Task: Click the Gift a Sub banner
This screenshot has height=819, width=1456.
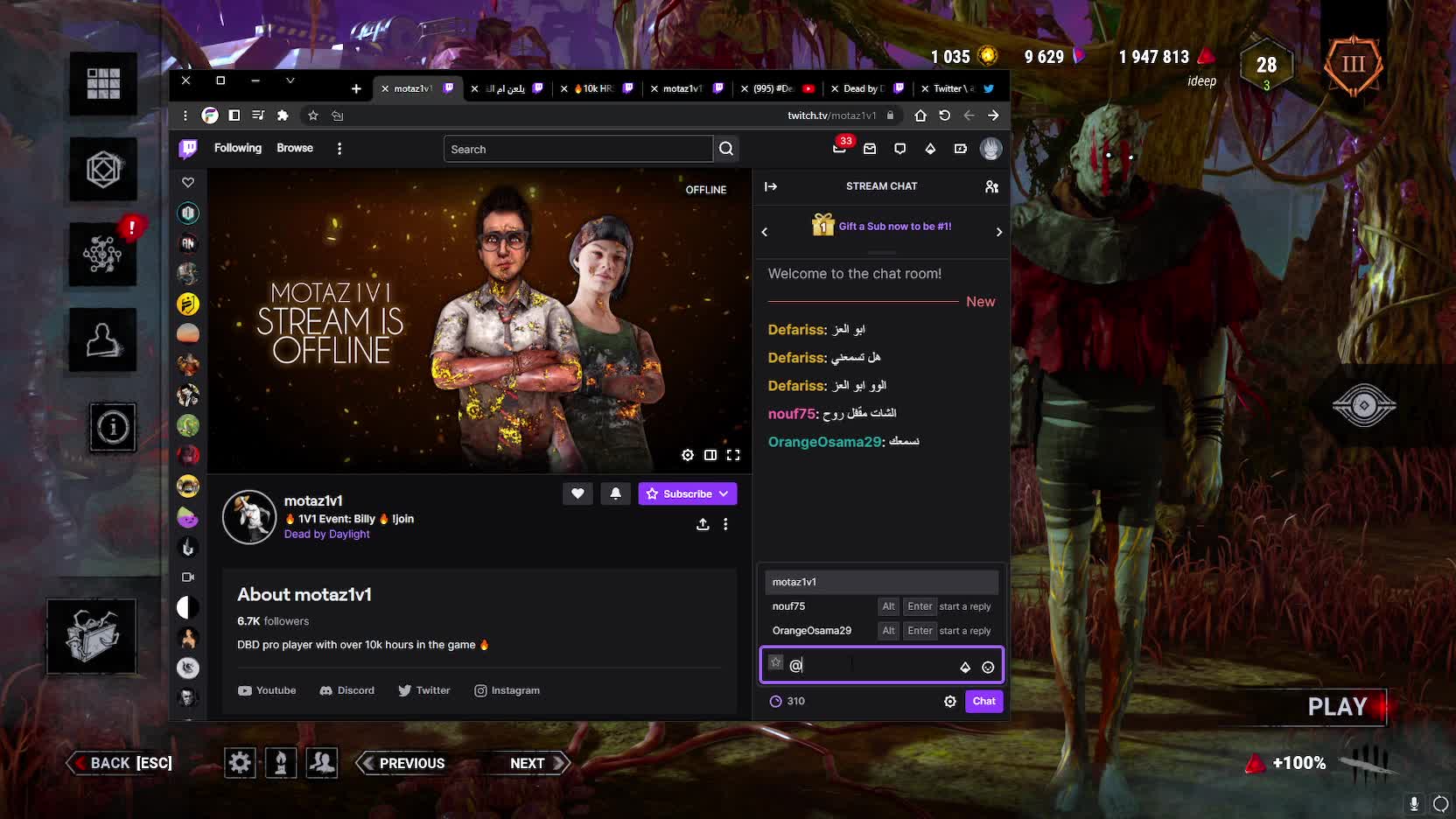Action: [882, 226]
